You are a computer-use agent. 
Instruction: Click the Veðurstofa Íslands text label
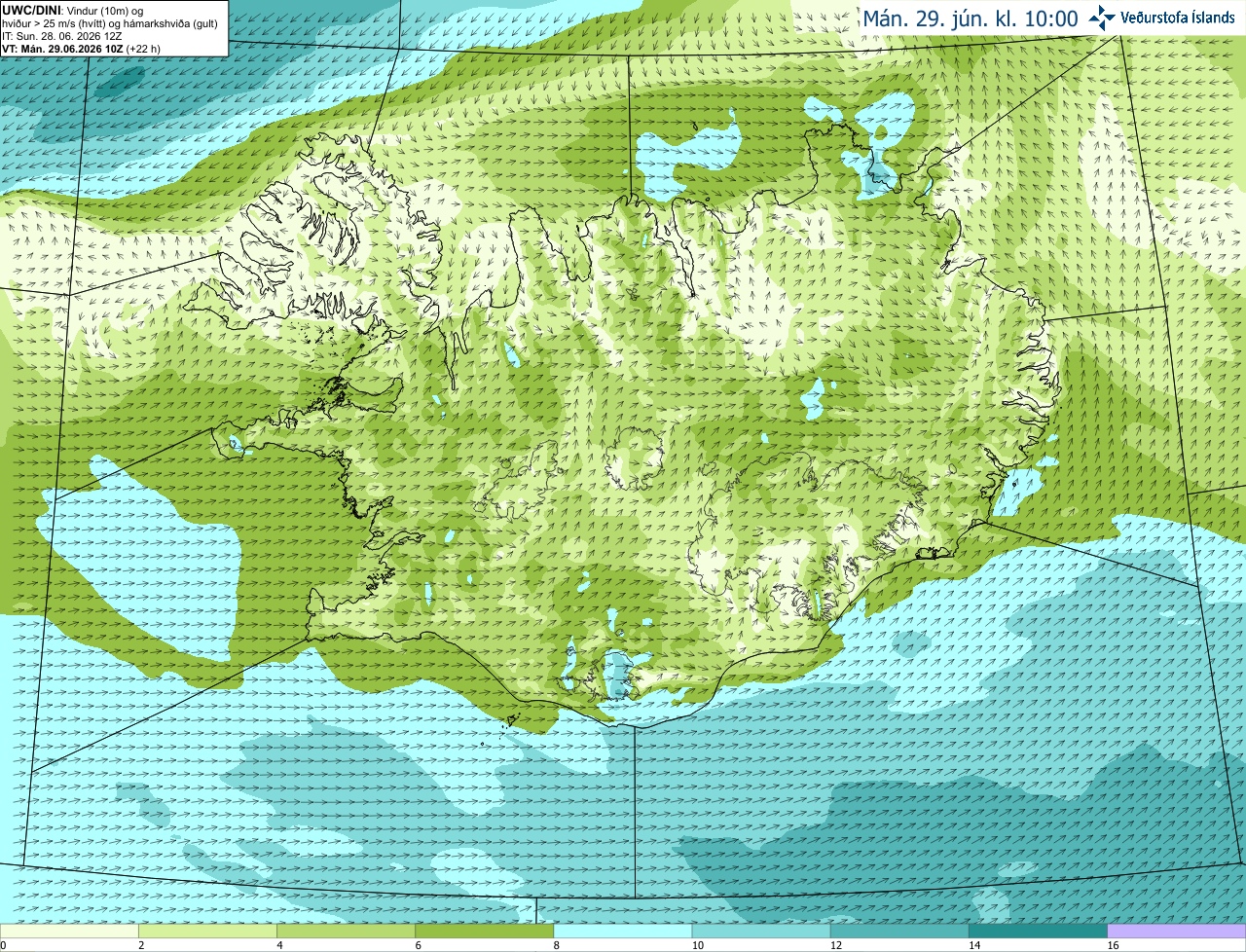[1177, 18]
